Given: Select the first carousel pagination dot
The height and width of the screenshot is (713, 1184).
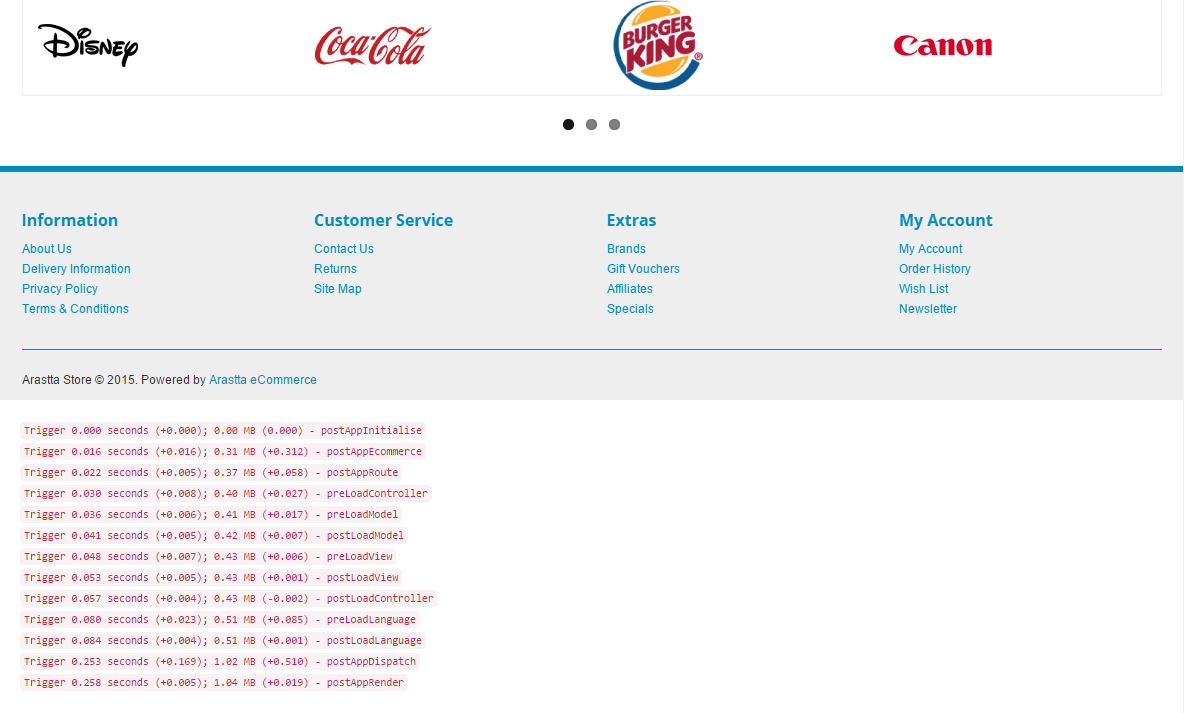Looking at the screenshot, I should 569,125.
